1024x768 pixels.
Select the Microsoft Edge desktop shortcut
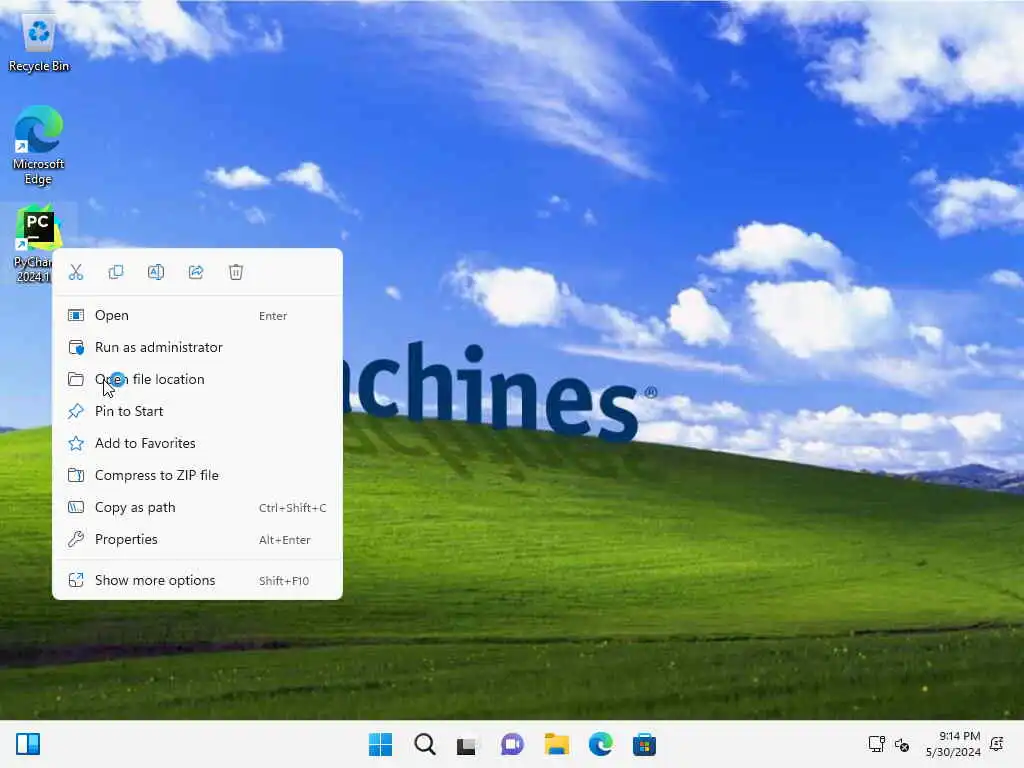[x=39, y=145]
